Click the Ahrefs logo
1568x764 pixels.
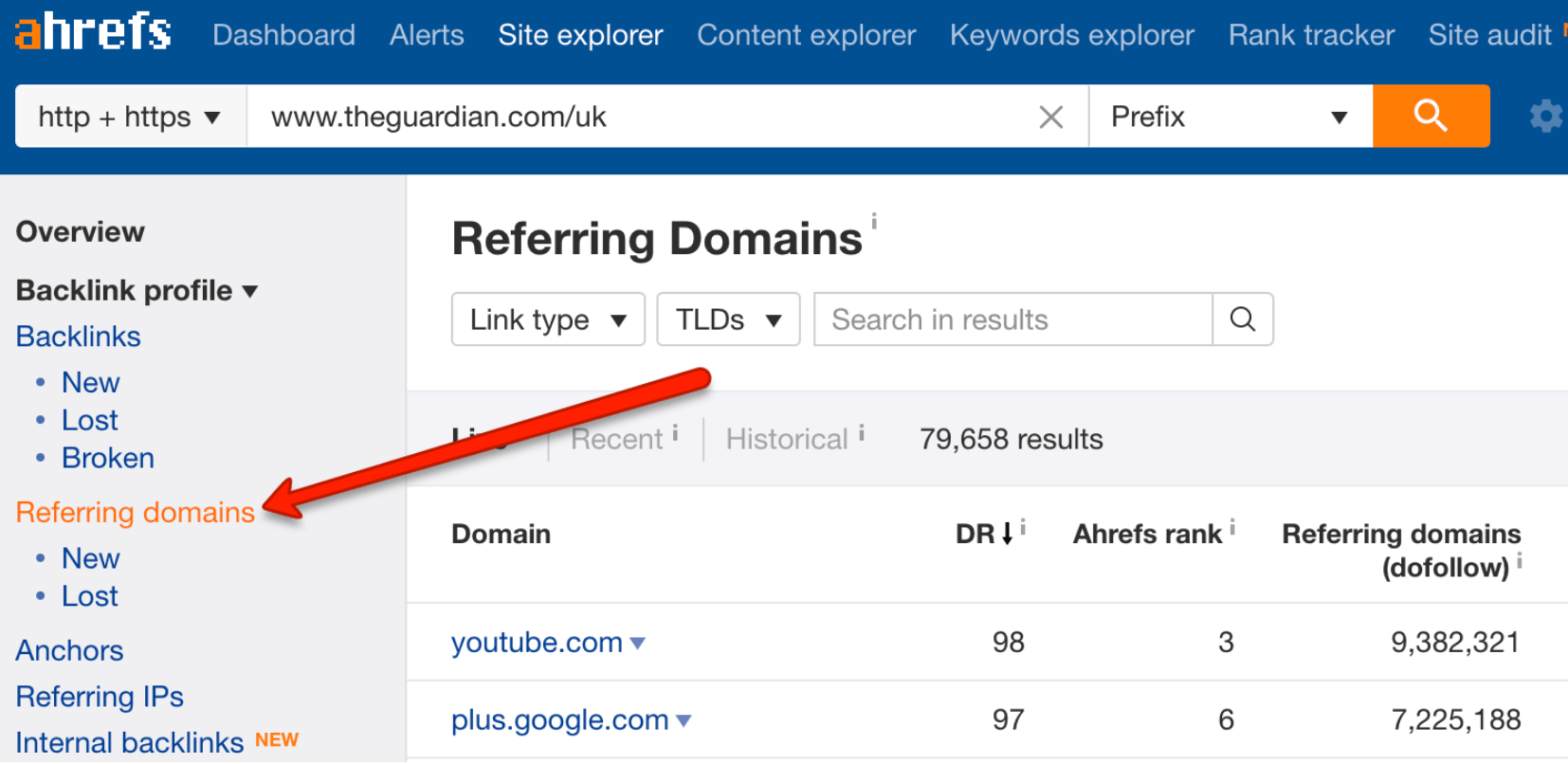[x=93, y=32]
